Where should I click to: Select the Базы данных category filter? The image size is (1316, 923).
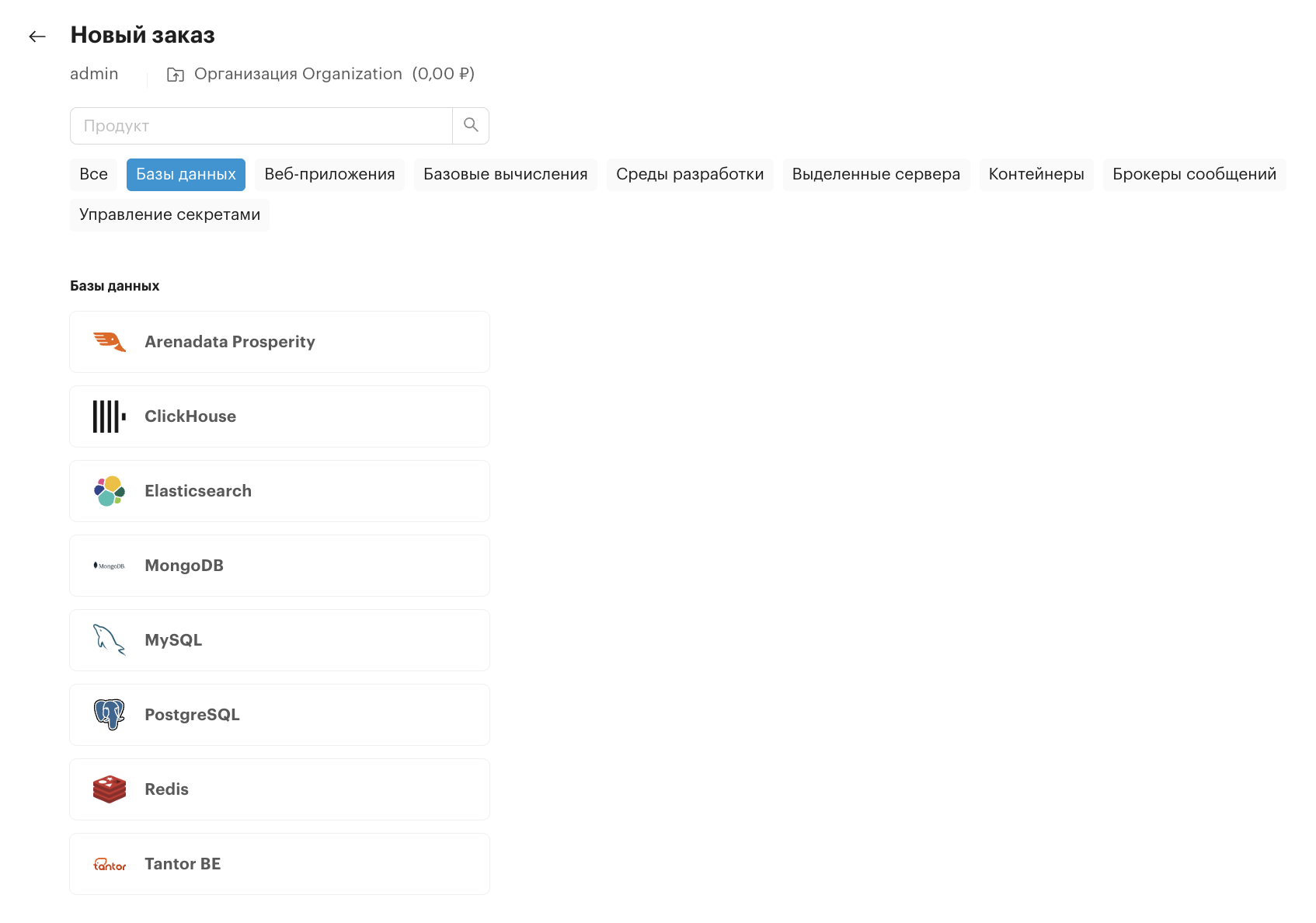(186, 174)
